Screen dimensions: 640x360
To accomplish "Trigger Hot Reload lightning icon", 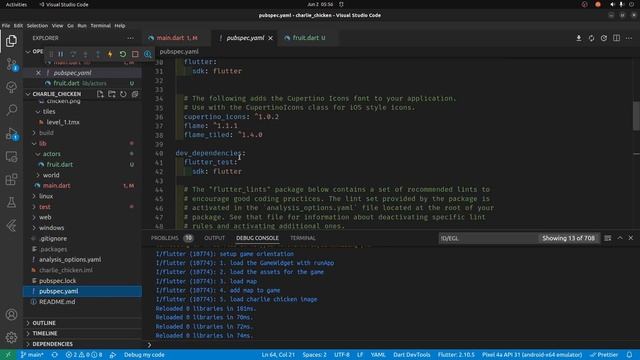I will coord(110,54).
